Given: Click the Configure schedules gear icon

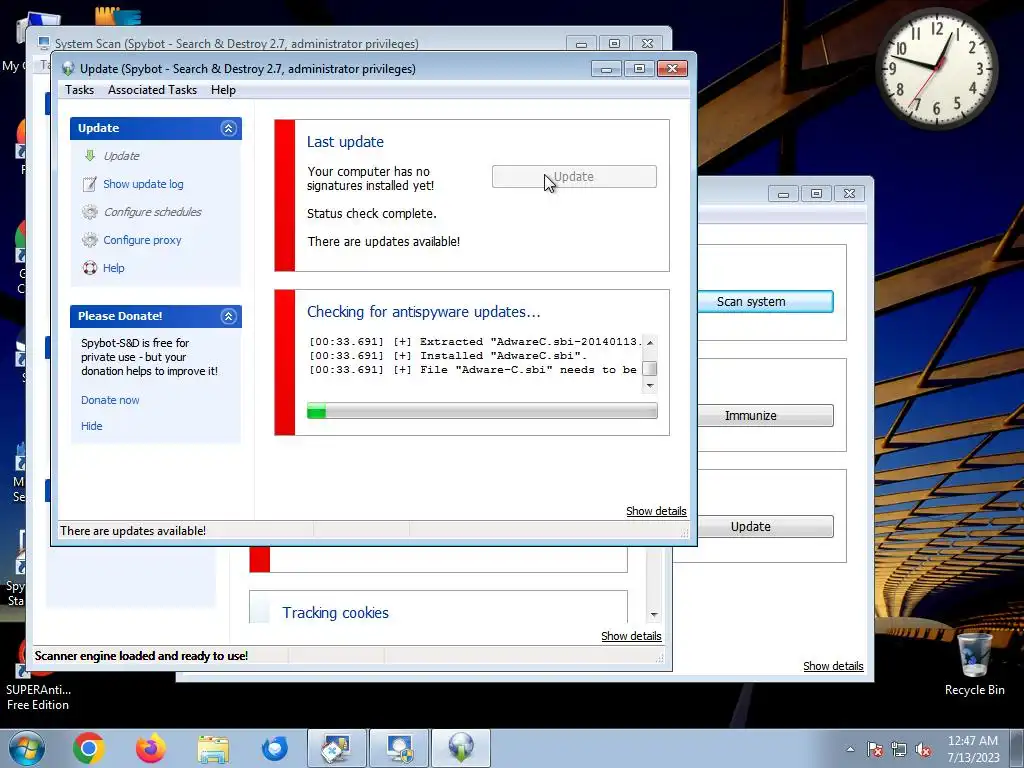Looking at the screenshot, I should point(89,212).
